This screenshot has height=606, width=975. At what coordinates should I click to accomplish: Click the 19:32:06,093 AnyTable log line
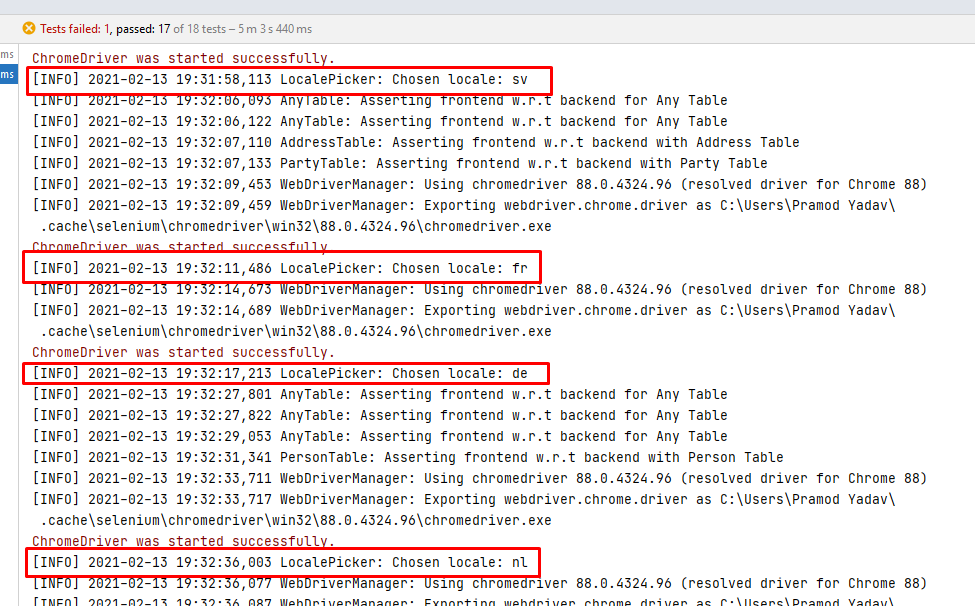(380, 101)
